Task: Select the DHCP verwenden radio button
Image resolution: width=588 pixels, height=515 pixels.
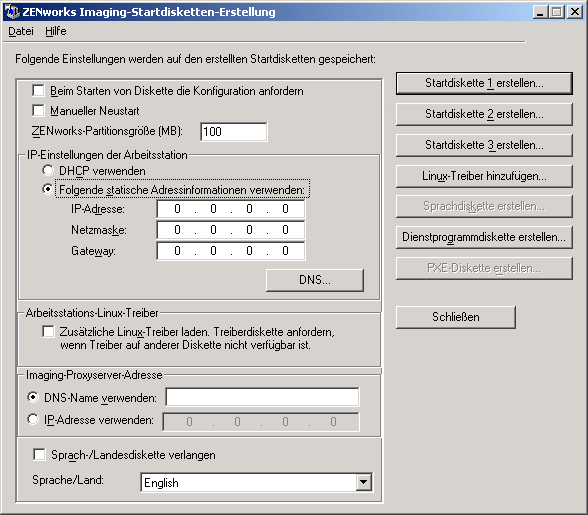Action: [48, 170]
